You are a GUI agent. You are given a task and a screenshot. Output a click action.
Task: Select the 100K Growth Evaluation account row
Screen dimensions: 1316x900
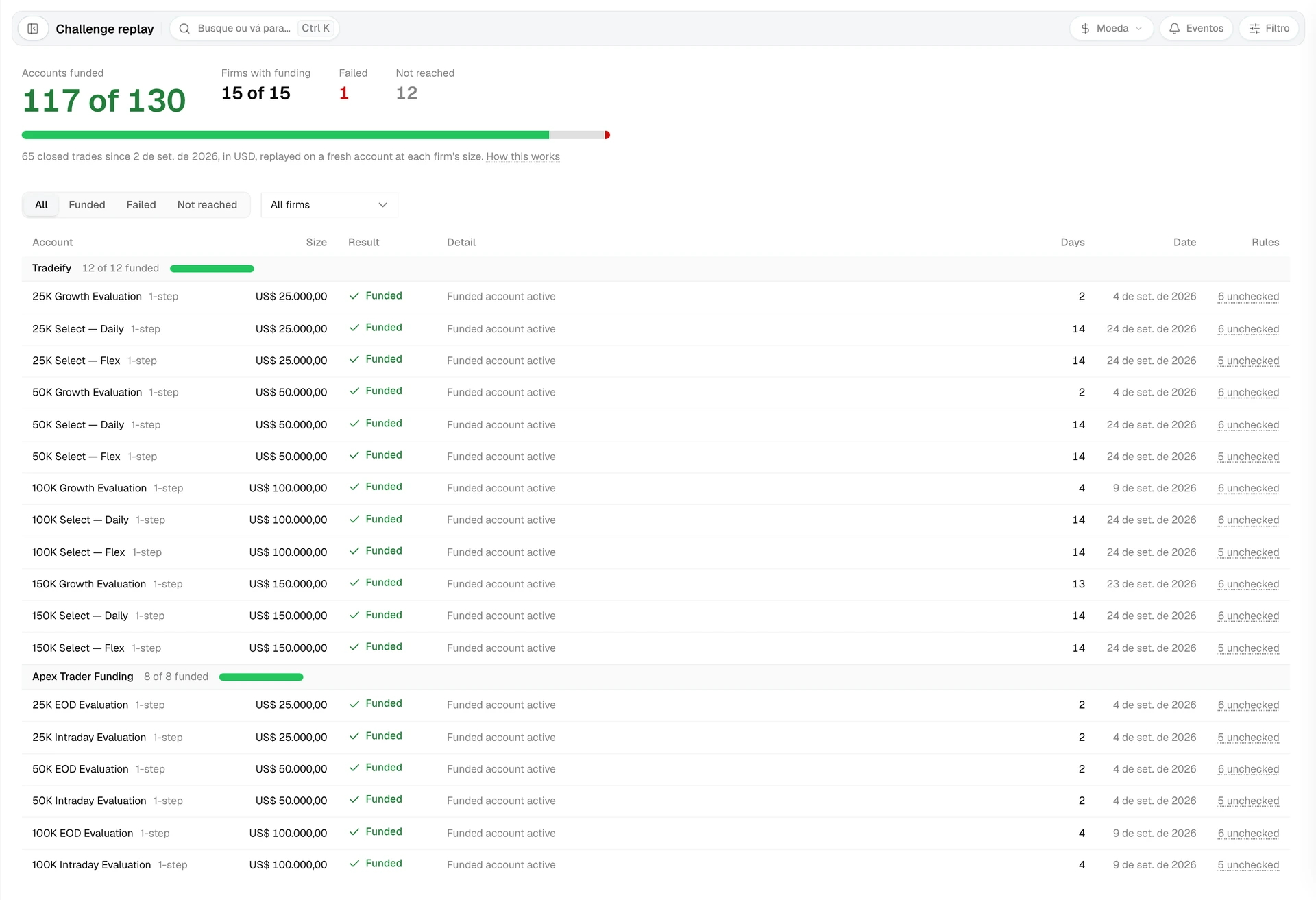click(656, 489)
